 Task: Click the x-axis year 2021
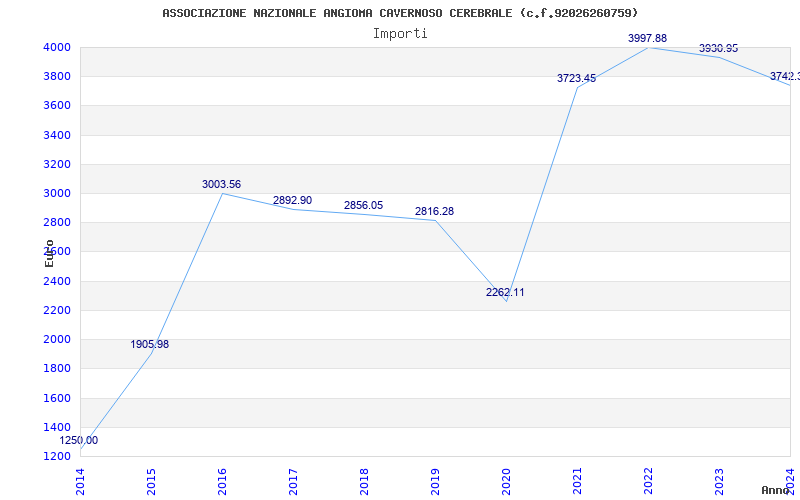[x=577, y=482]
